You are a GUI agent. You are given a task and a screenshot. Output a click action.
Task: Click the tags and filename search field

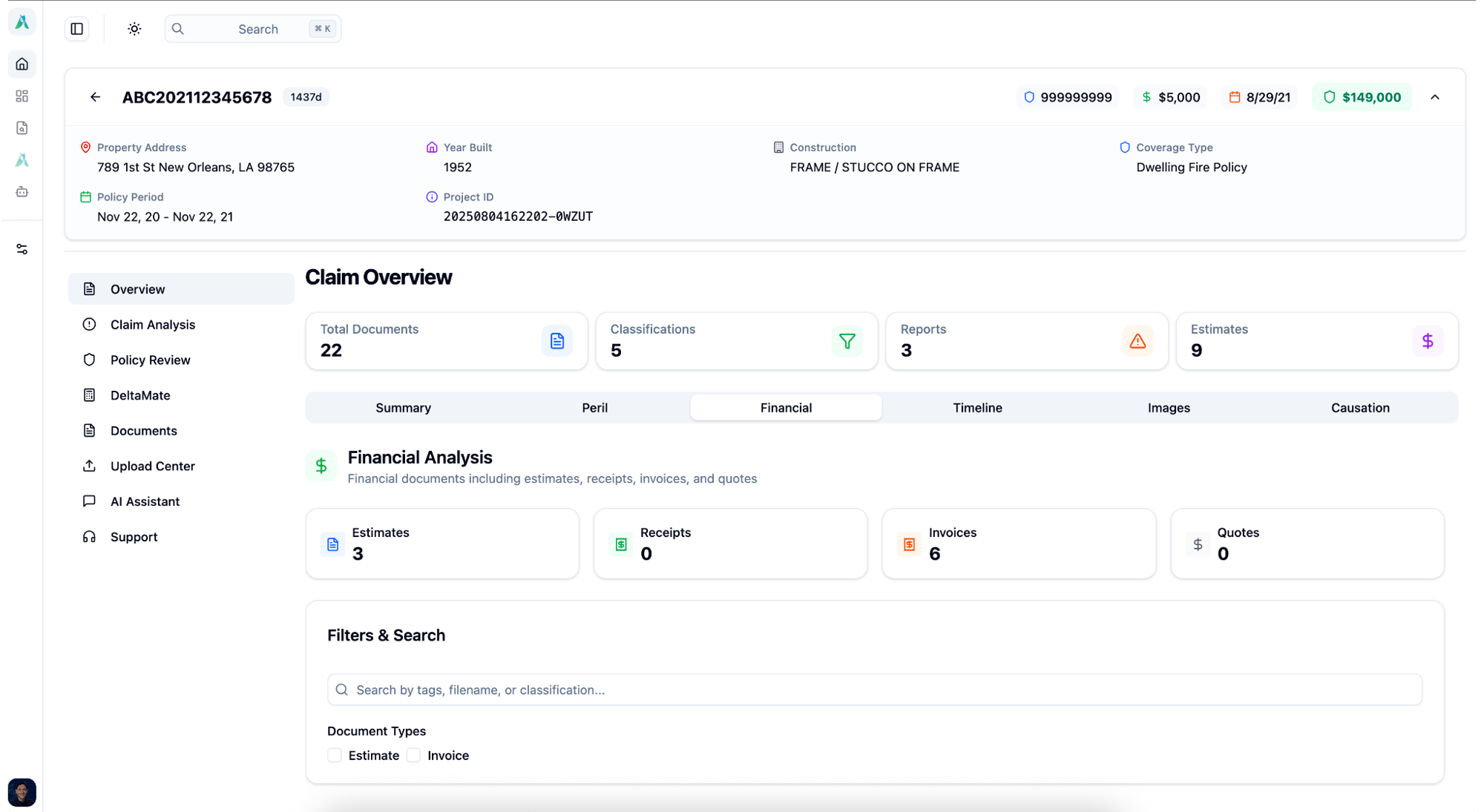point(874,690)
